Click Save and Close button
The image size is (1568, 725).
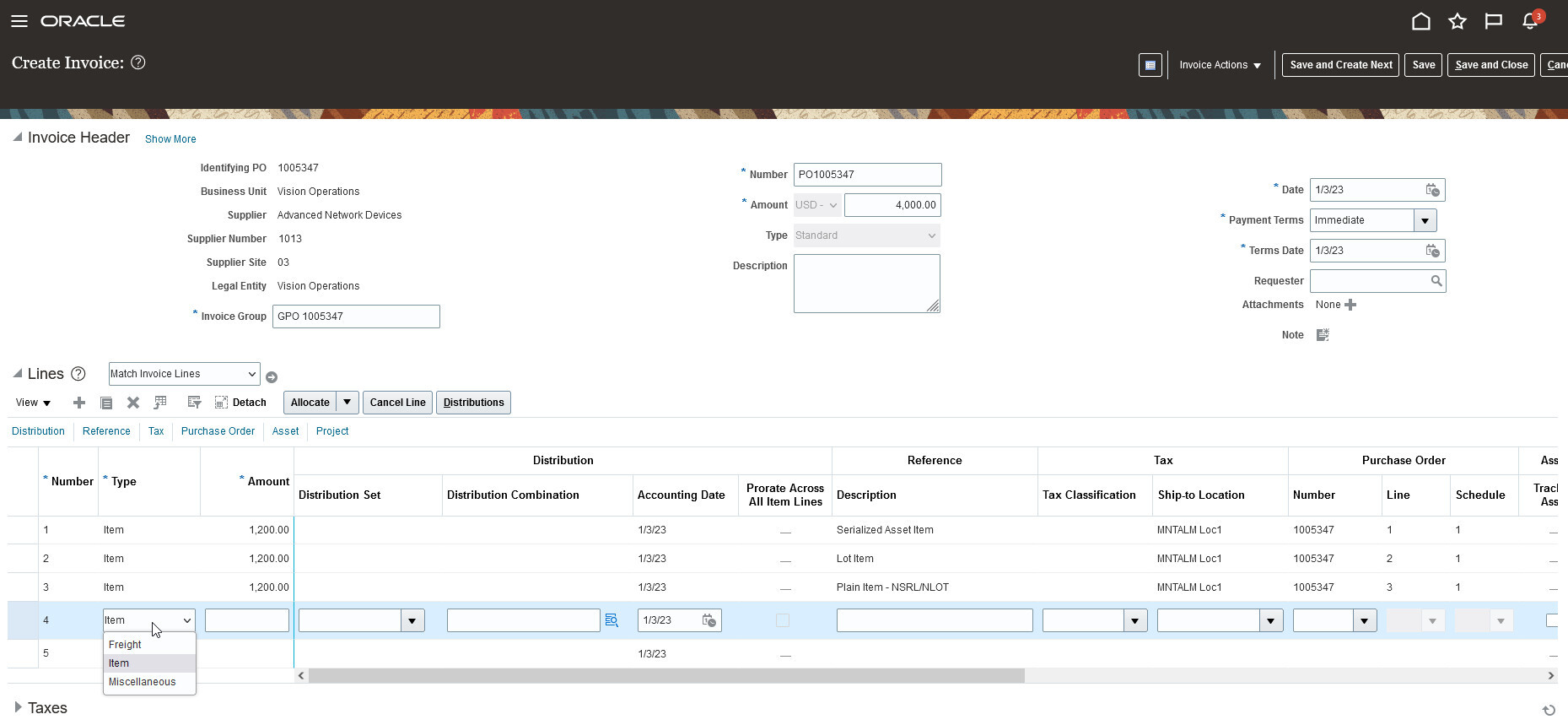click(1491, 65)
